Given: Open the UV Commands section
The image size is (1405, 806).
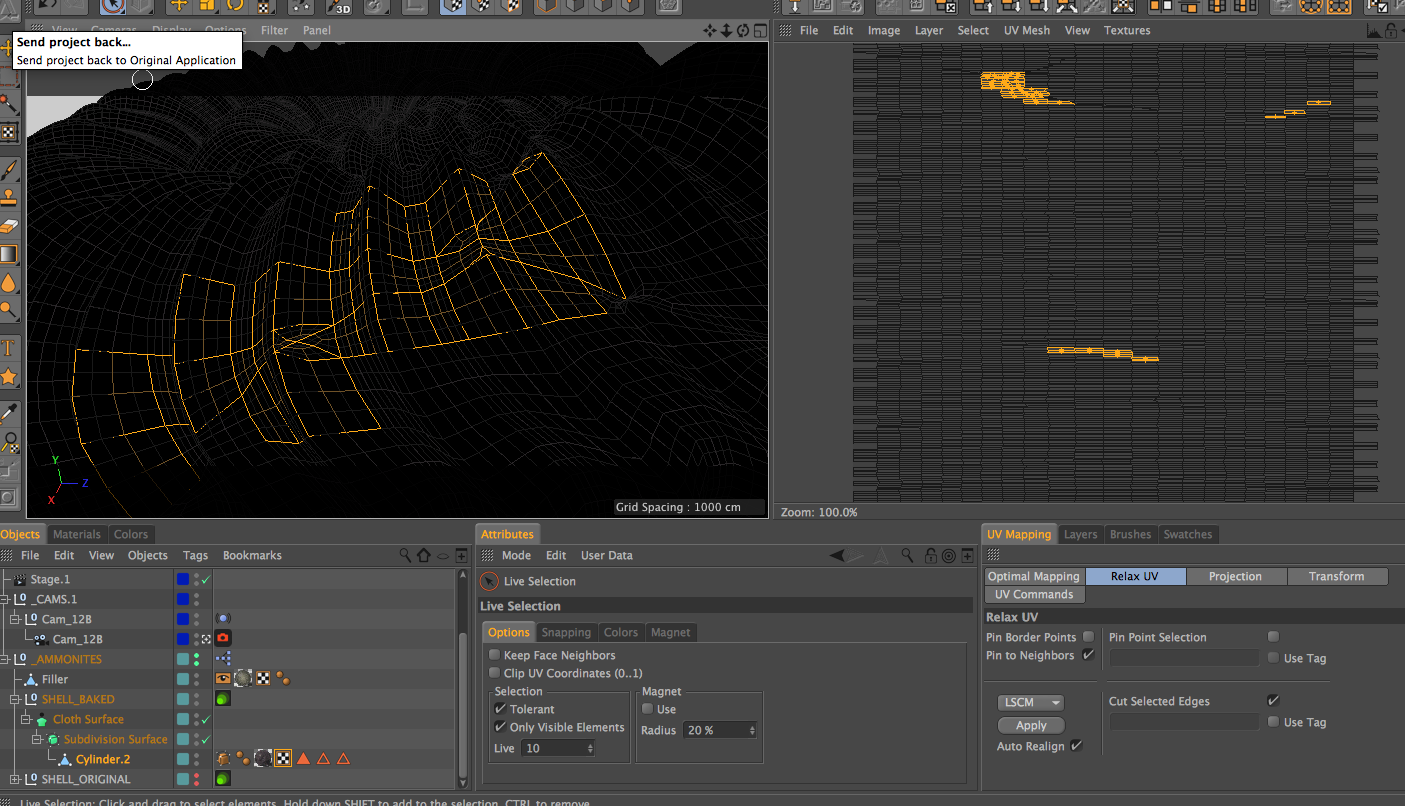Looking at the screenshot, I should pos(1035,594).
